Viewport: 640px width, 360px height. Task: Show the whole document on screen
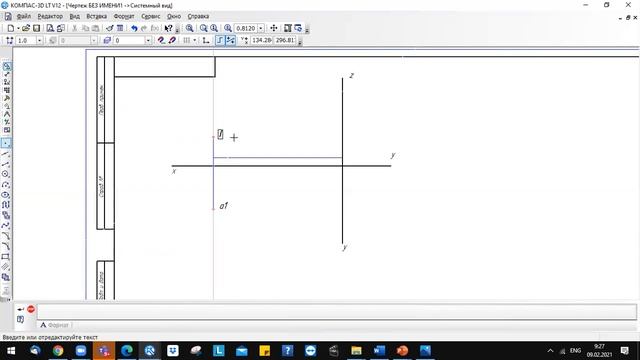(x=288, y=28)
